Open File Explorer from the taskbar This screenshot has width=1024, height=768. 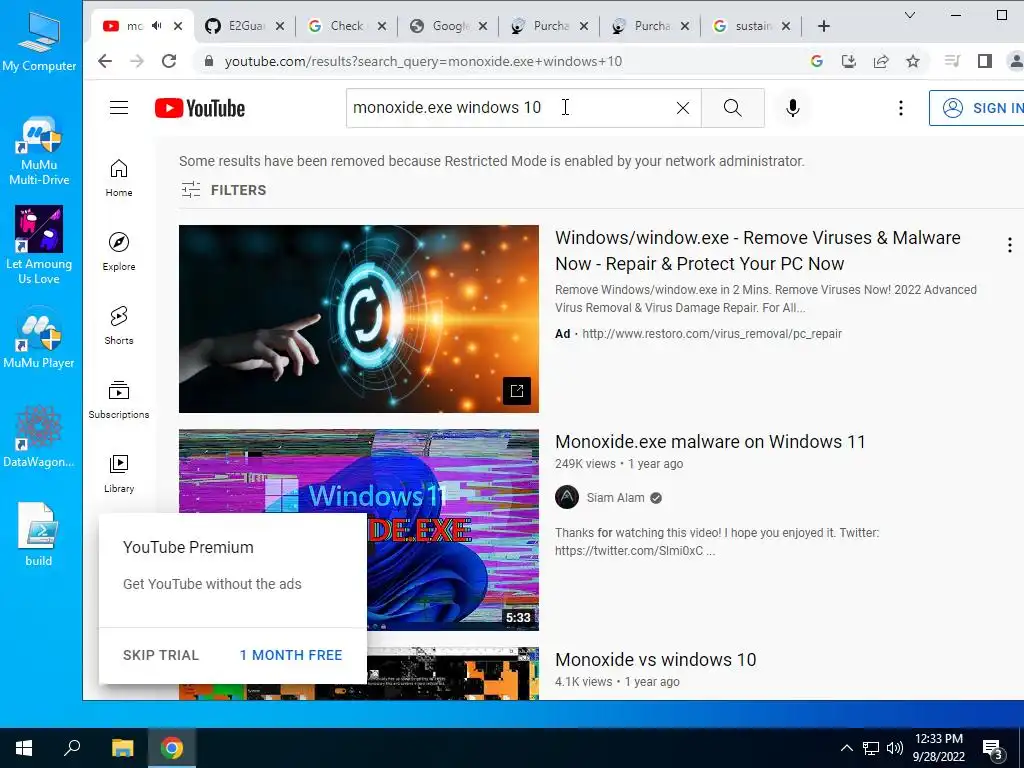pos(122,748)
